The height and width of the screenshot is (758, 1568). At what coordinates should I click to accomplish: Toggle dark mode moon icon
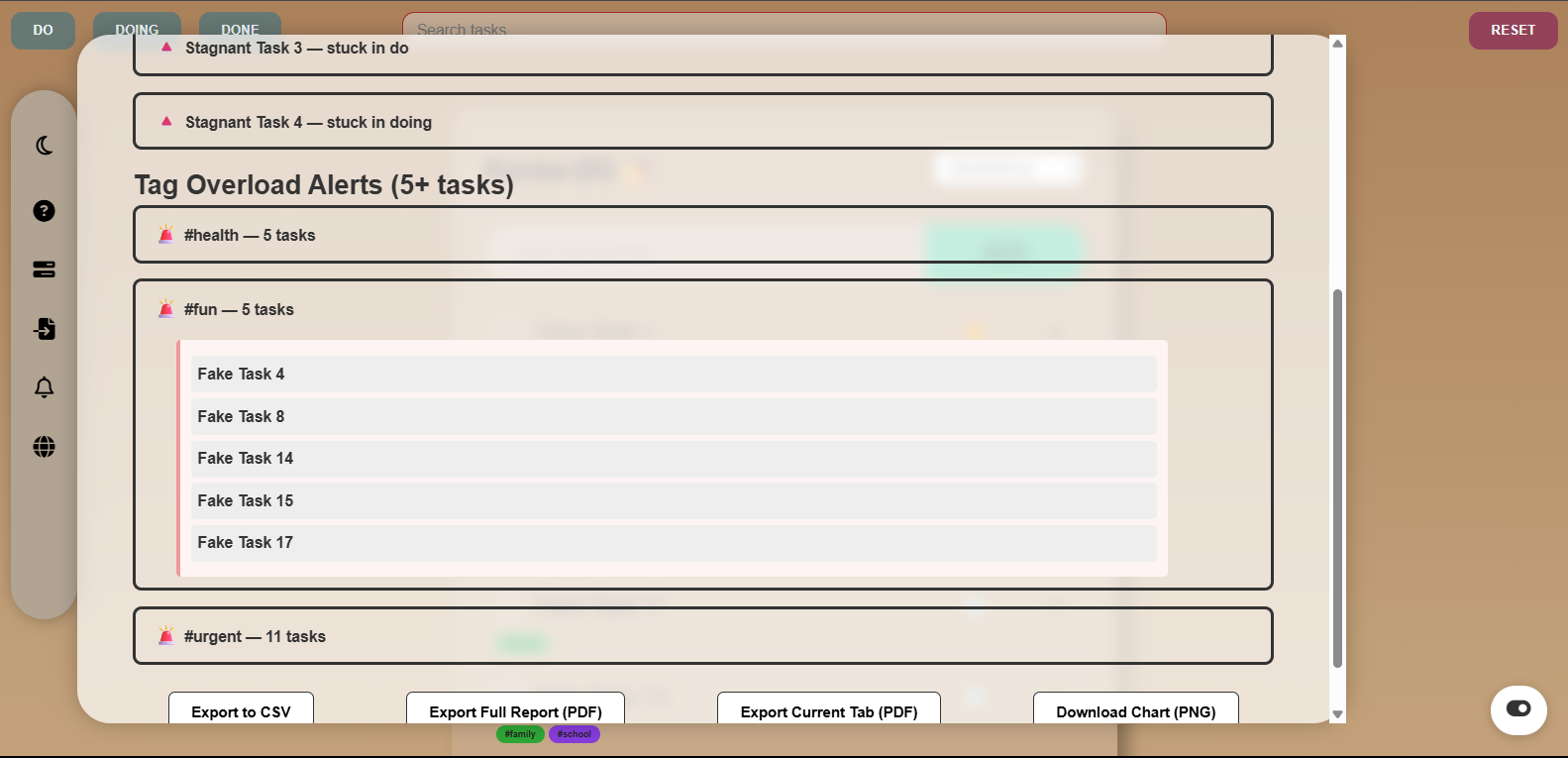pyautogui.click(x=44, y=146)
